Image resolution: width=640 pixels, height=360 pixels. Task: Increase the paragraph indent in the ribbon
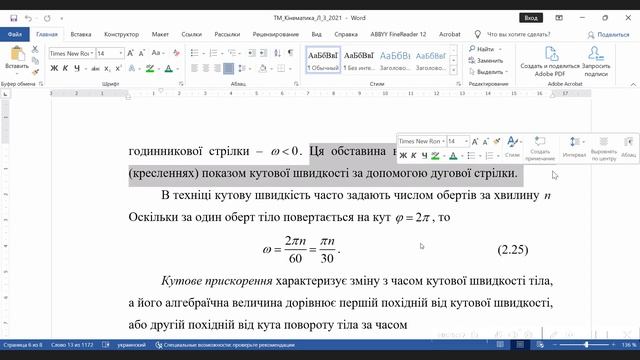pyautogui.click(x=264, y=53)
